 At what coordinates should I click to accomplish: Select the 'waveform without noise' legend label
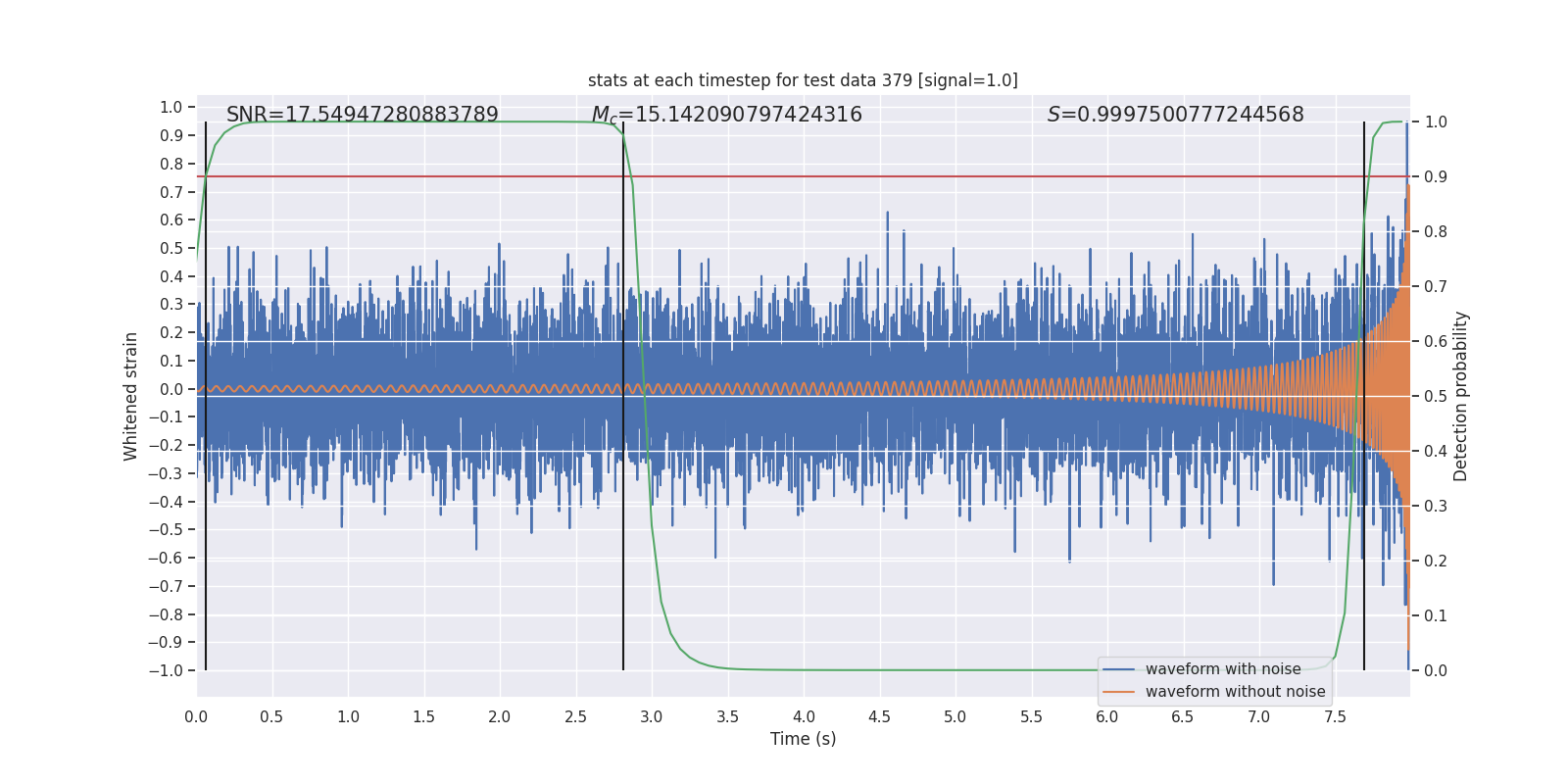click(1235, 692)
